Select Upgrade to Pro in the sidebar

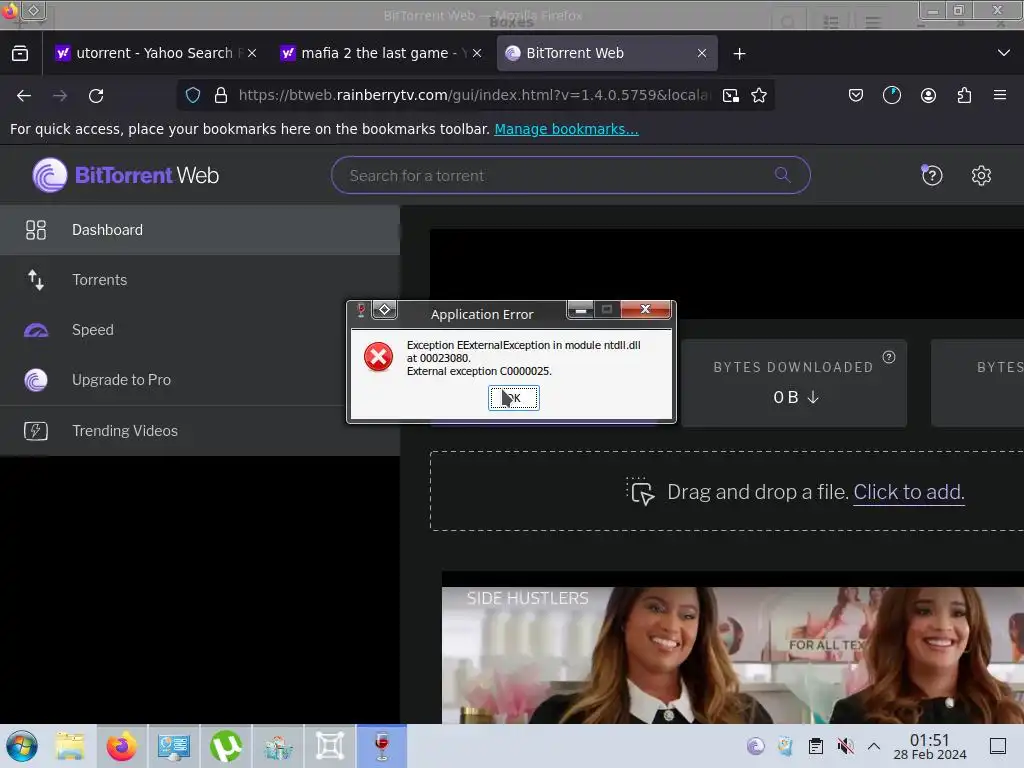200,380
